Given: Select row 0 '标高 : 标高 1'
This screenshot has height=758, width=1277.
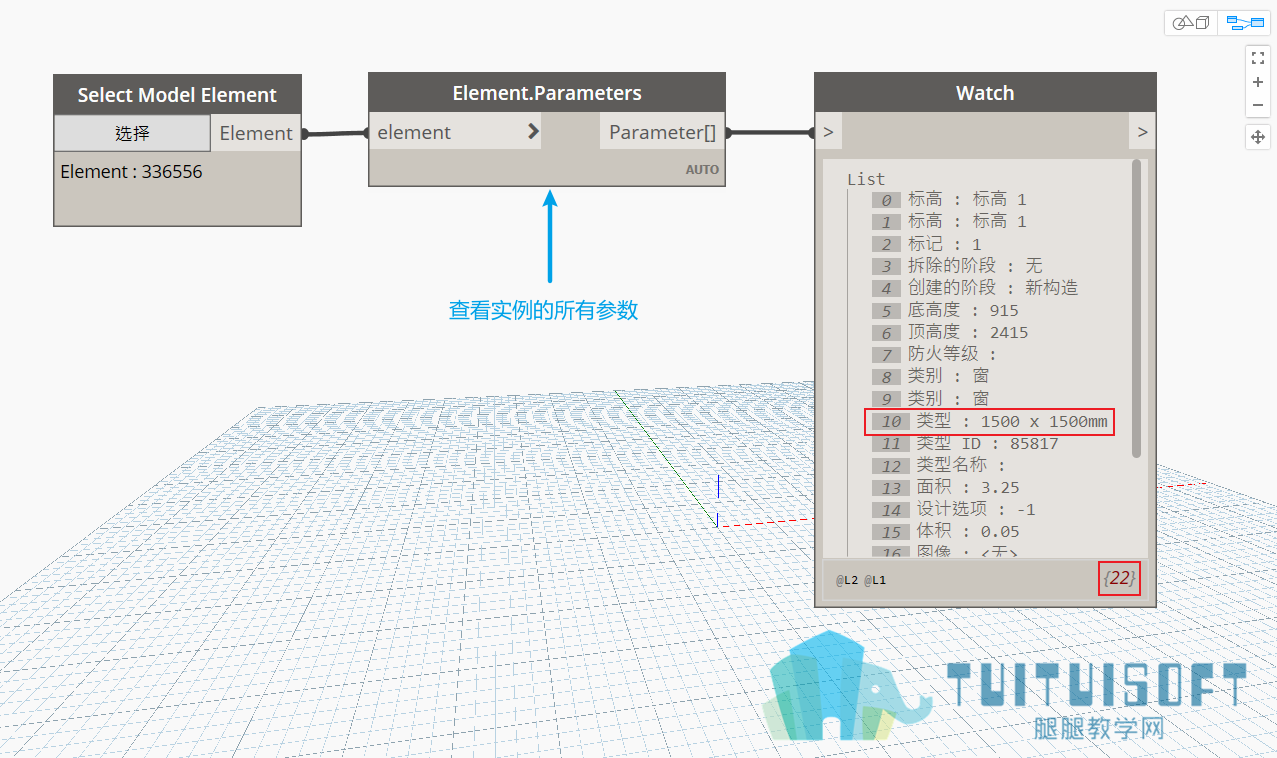Looking at the screenshot, I should pos(949,200).
